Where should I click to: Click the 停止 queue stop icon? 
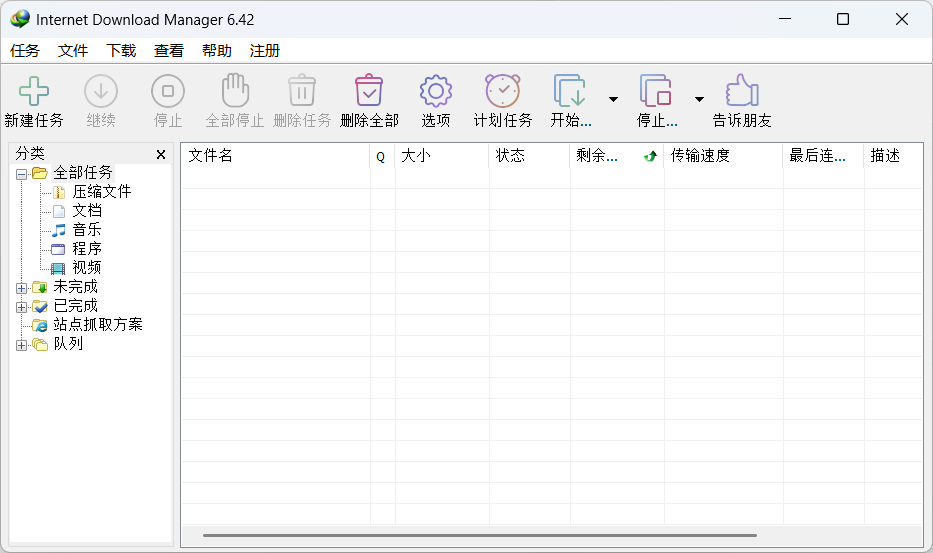point(656,92)
